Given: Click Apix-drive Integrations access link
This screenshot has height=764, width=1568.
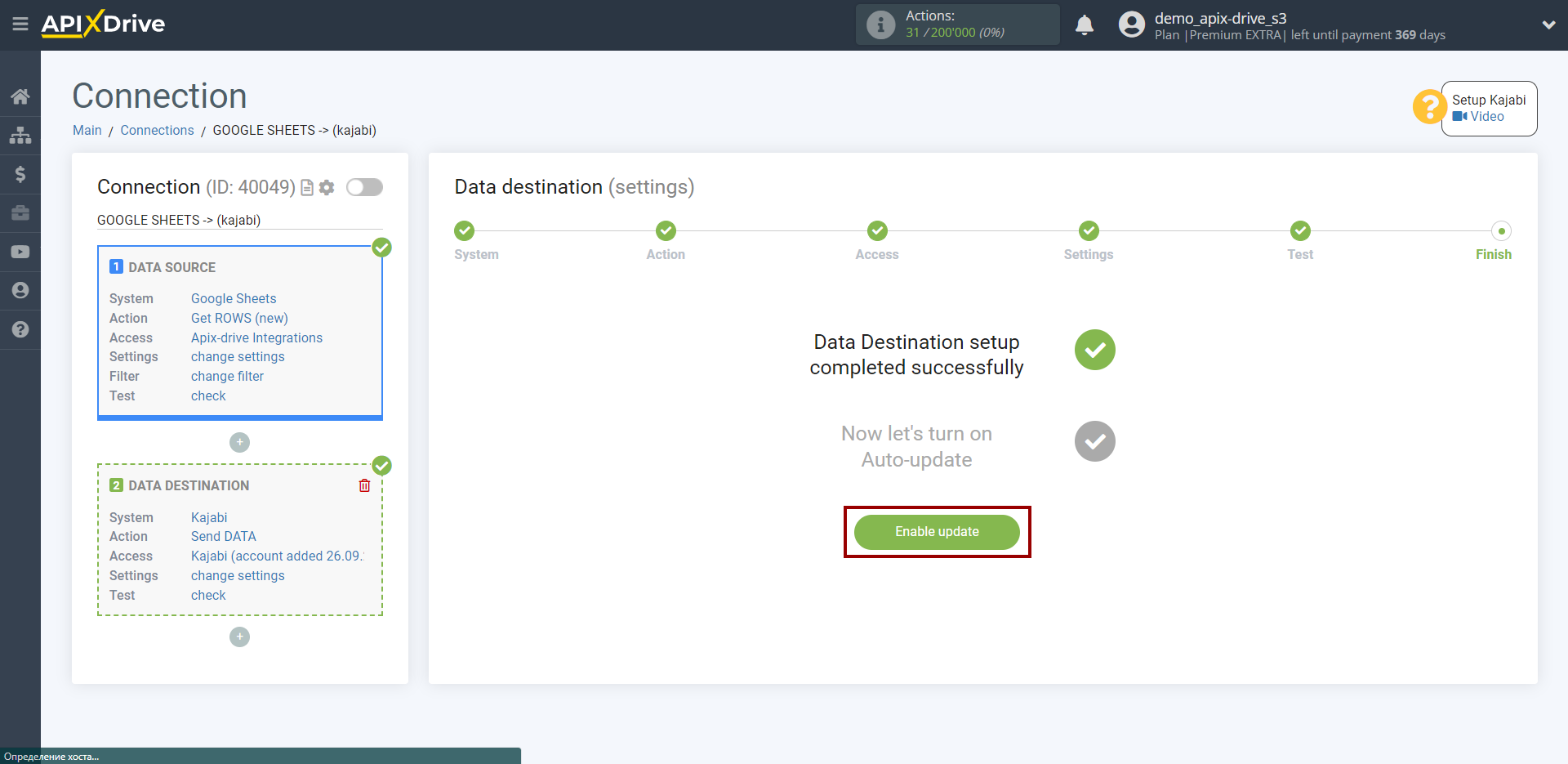Looking at the screenshot, I should (x=256, y=337).
